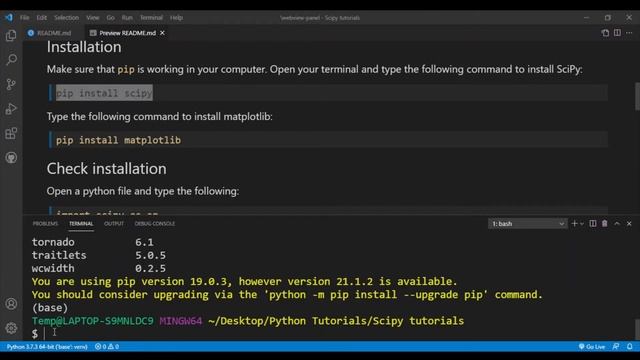The height and width of the screenshot is (360, 640).
Task: Open the editor More Actions ellipsis
Action: (629, 33)
